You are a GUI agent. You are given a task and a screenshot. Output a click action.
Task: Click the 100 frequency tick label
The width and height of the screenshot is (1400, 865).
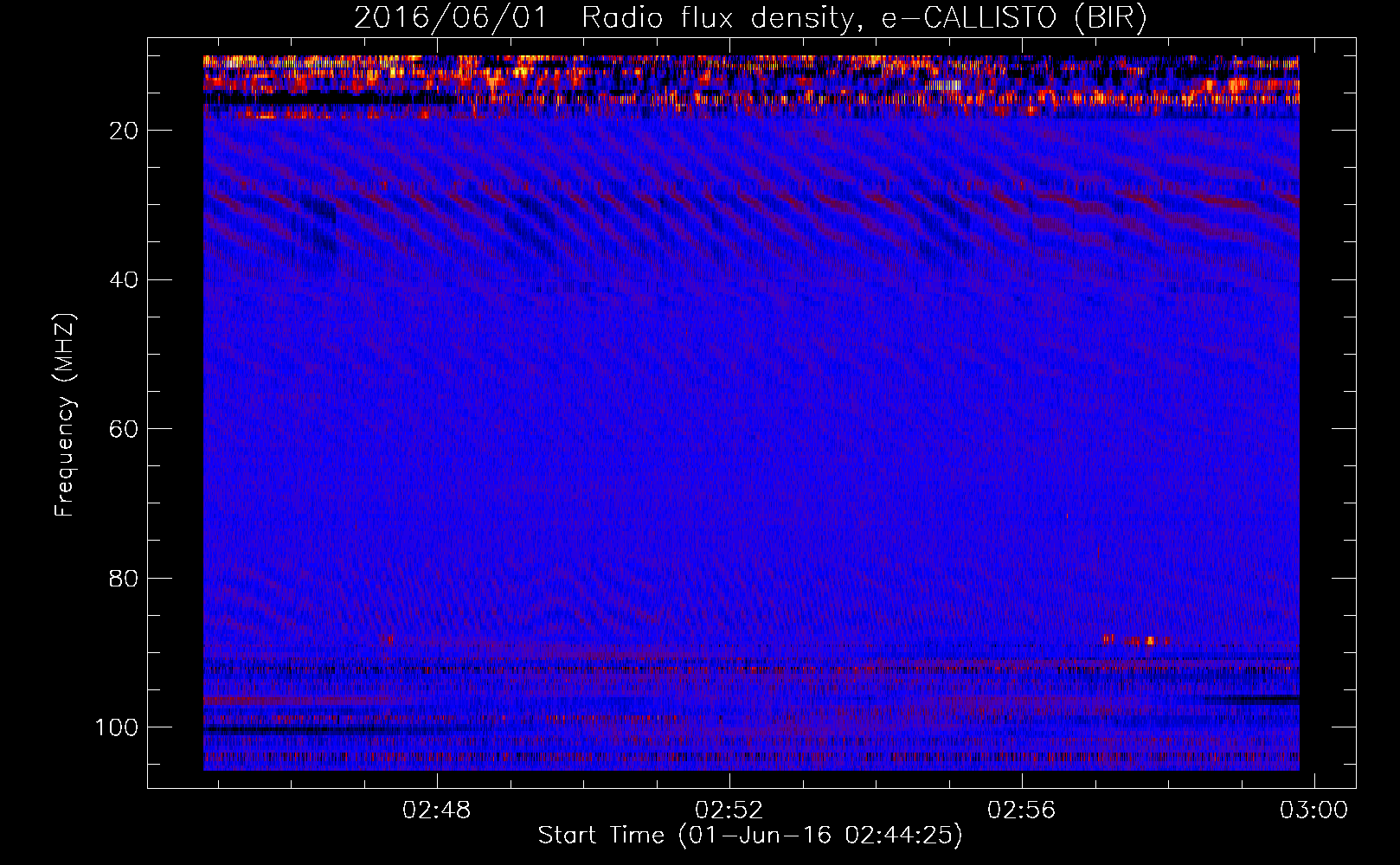pos(117,727)
